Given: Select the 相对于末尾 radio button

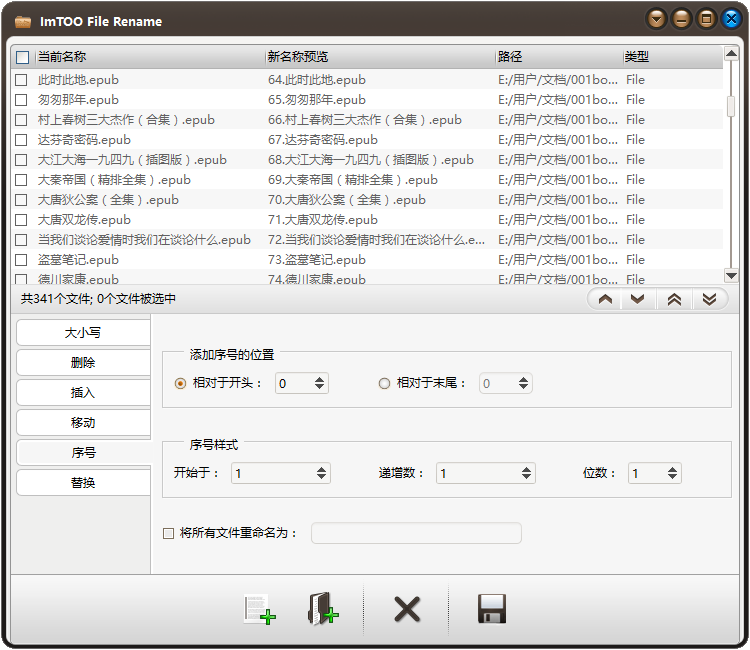Looking at the screenshot, I should tap(384, 383).
